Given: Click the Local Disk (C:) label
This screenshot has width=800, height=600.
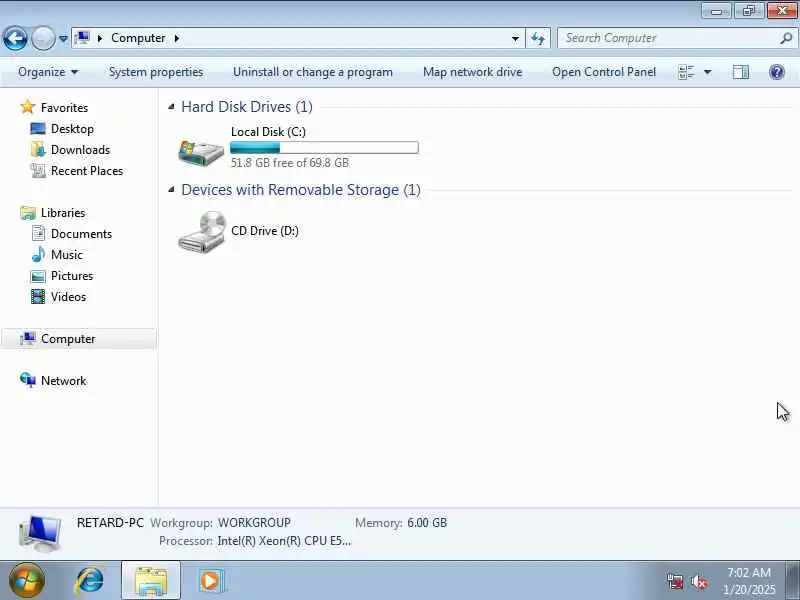Looking at the screenshot, I should click(268, 132).
